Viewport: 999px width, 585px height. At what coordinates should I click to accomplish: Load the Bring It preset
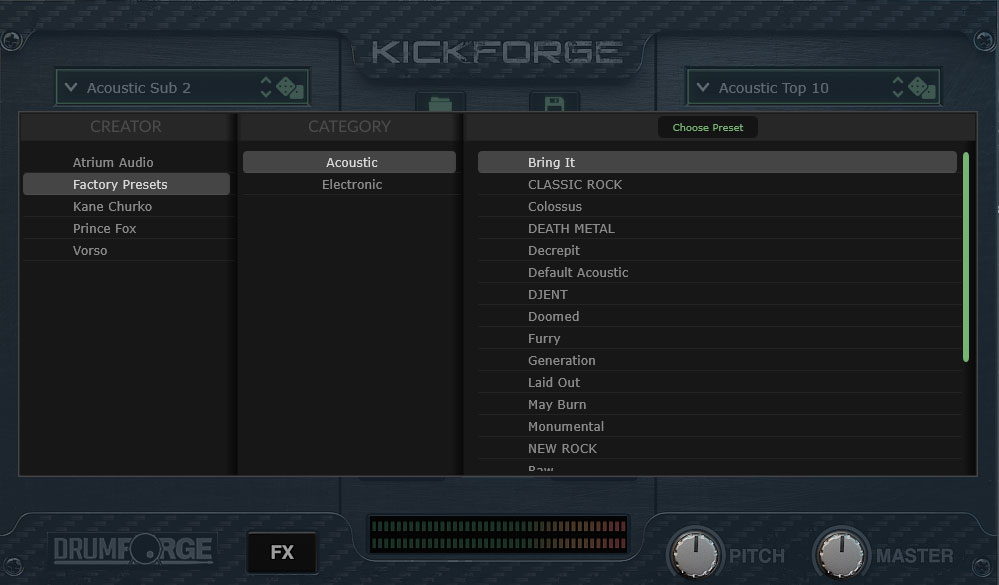717,162
